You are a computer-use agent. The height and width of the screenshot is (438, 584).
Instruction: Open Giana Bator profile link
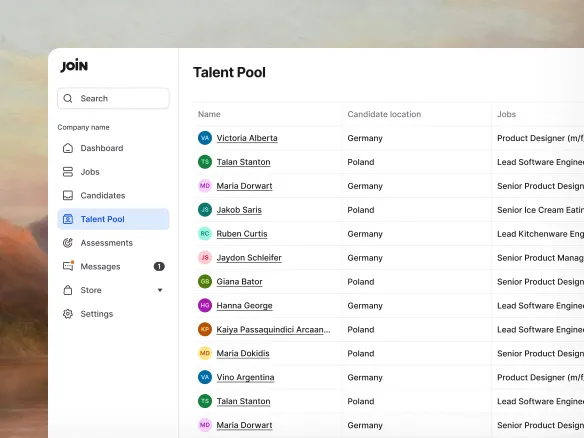point(239,282)
